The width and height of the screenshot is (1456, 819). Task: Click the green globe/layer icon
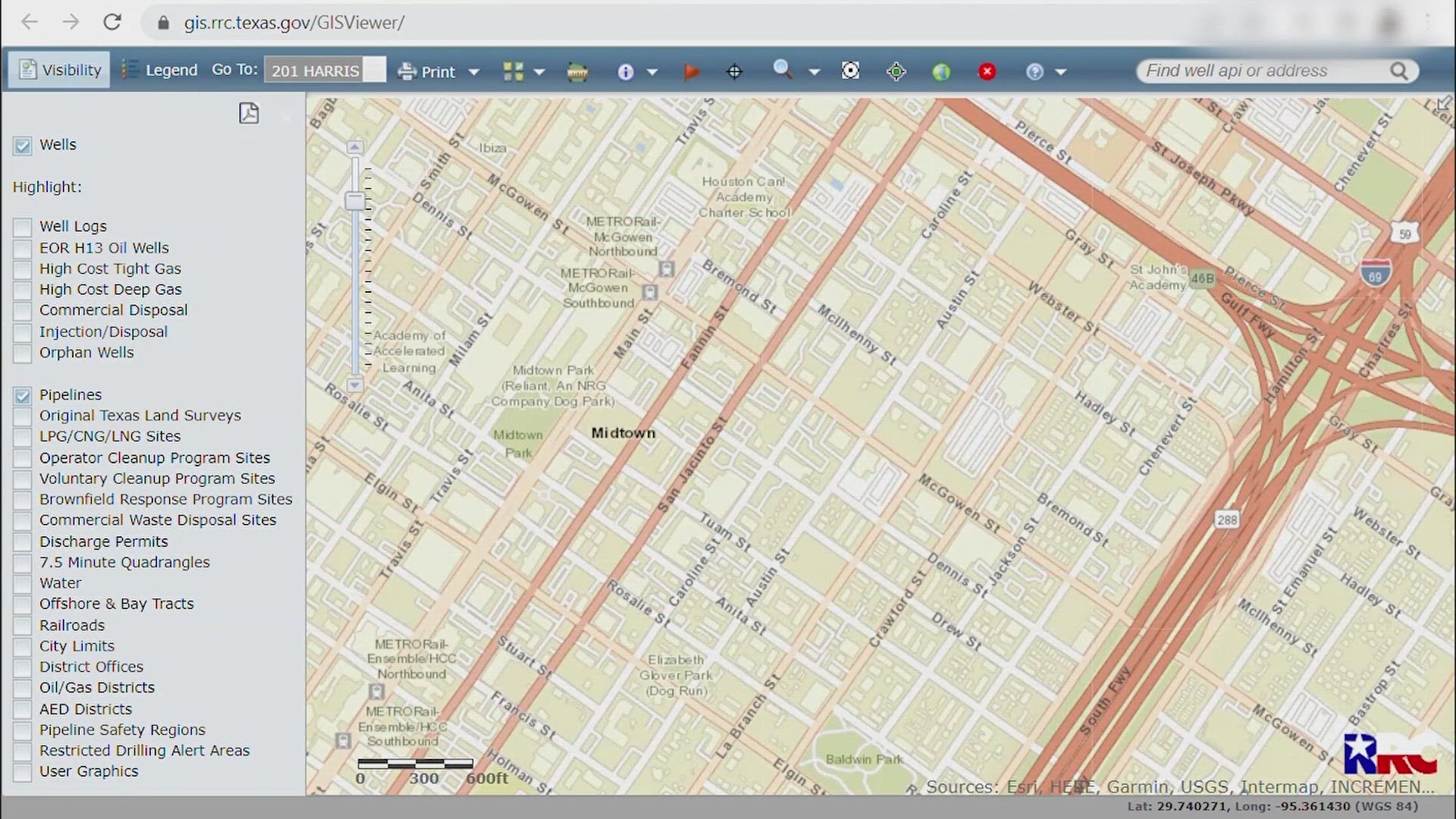(940, 70)
